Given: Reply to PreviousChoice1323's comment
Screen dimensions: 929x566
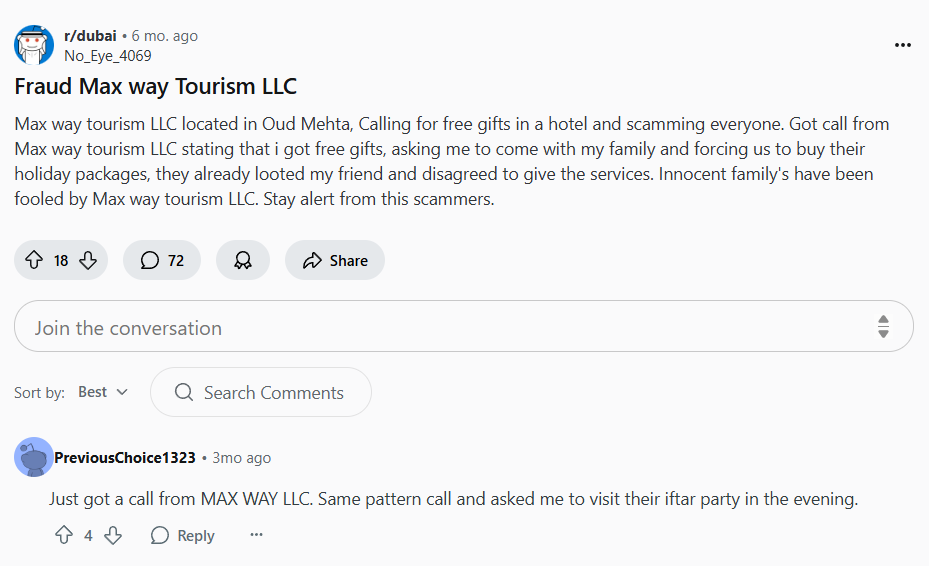Looking at the screenshot, I should point(183,535).
